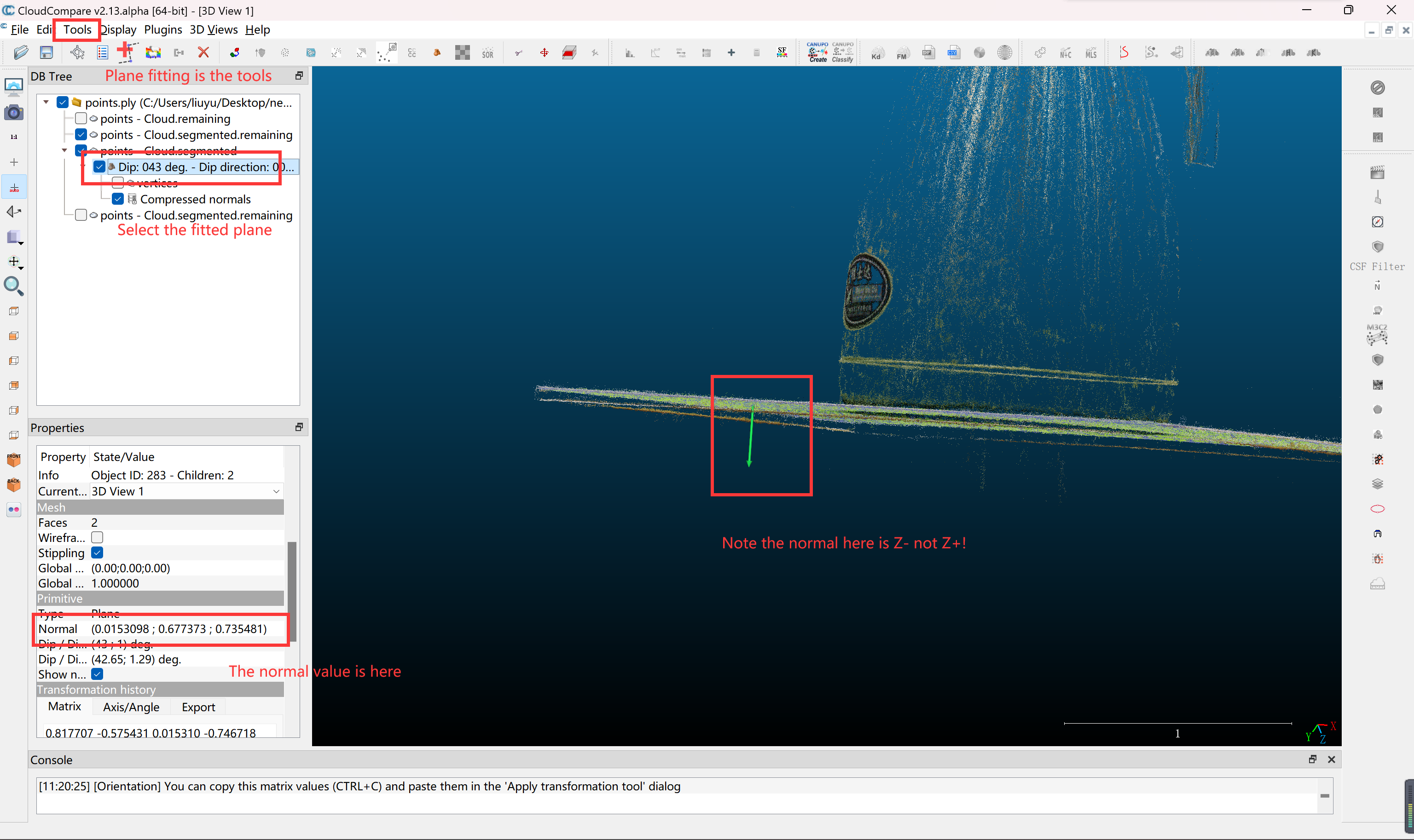Open the SOR filter tool
Image resolution: width=1414 pixels, height=840 pixels.
click(x=487, y=53)
